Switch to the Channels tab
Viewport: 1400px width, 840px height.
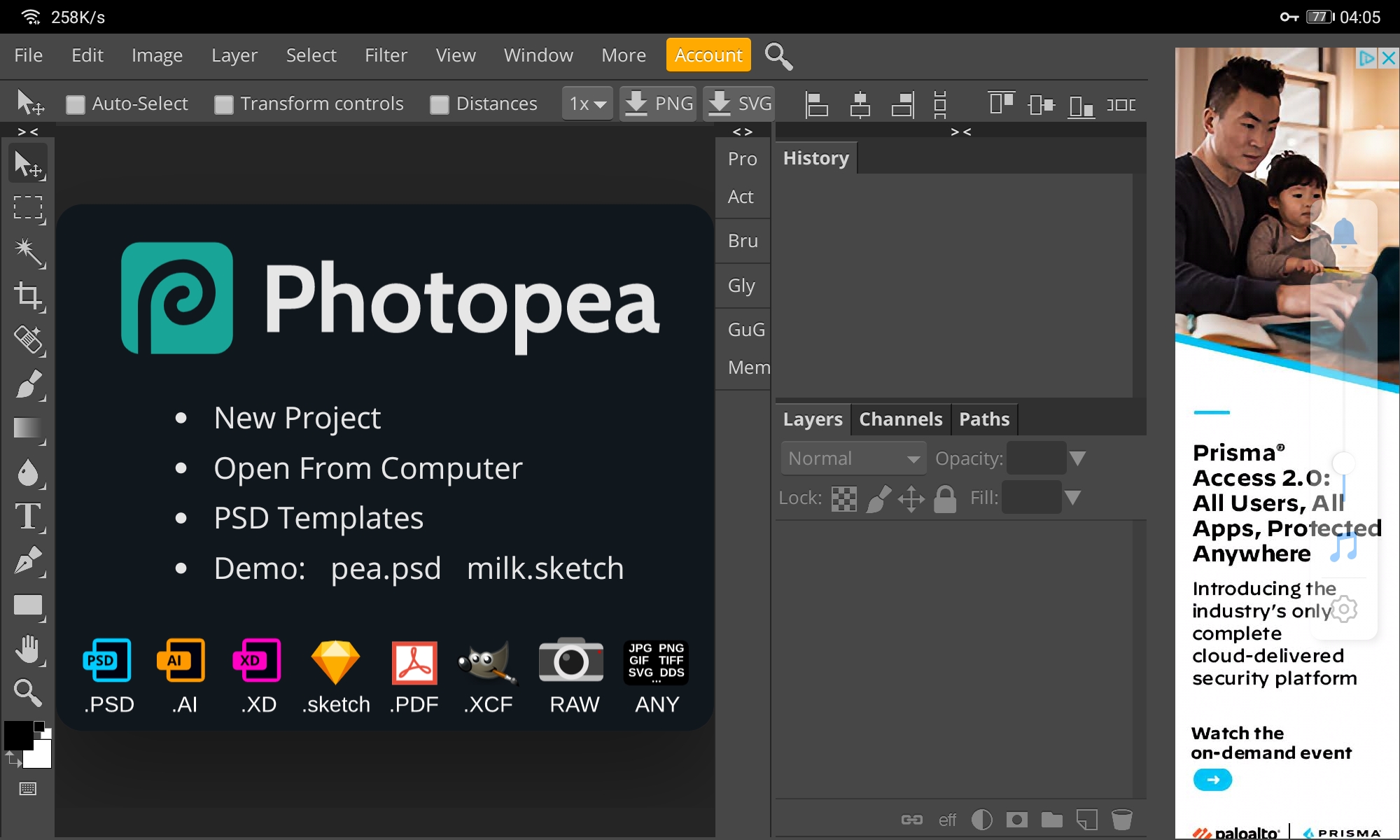tap(900, 419)
